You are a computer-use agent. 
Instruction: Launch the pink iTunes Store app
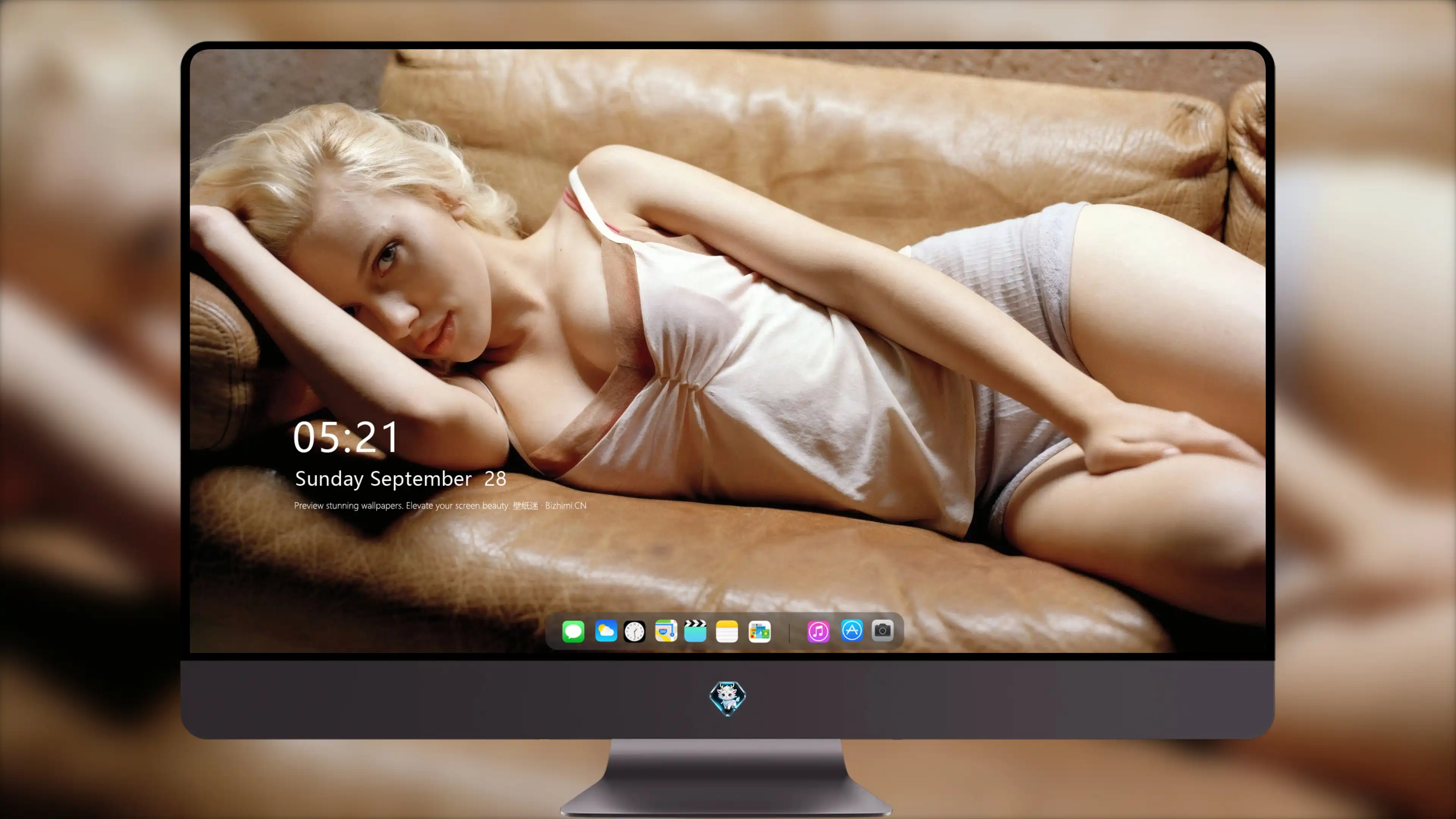click(819, 631)
